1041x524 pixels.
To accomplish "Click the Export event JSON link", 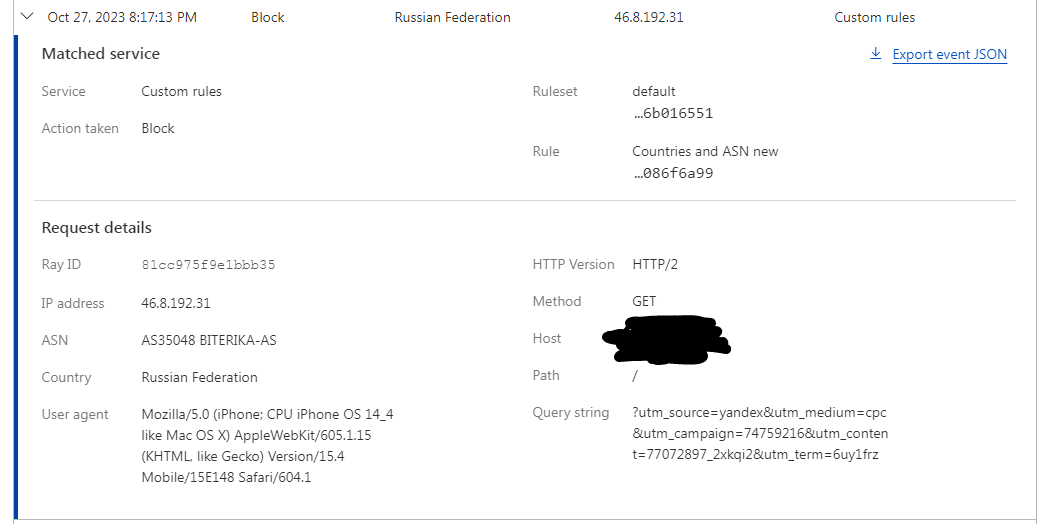I will pyautogui.click(x=949, y=54).
